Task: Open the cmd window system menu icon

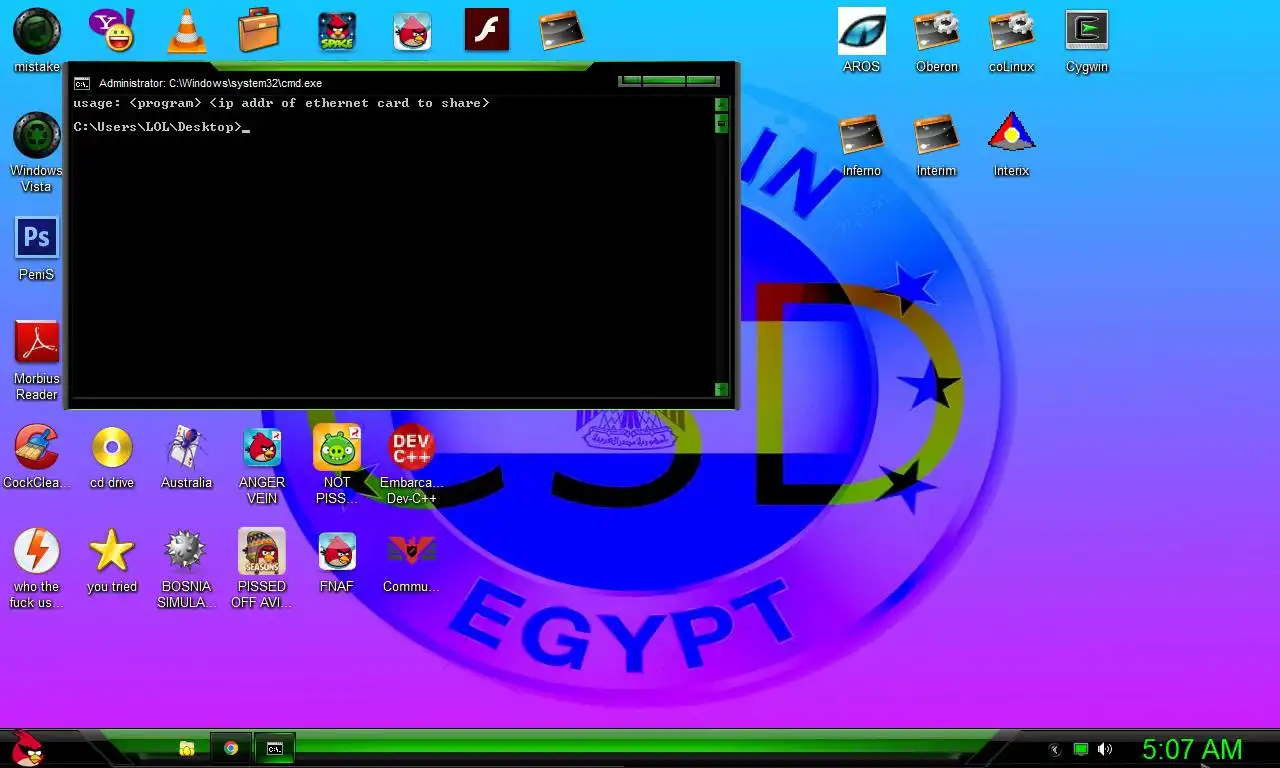Action: (82, 83)
